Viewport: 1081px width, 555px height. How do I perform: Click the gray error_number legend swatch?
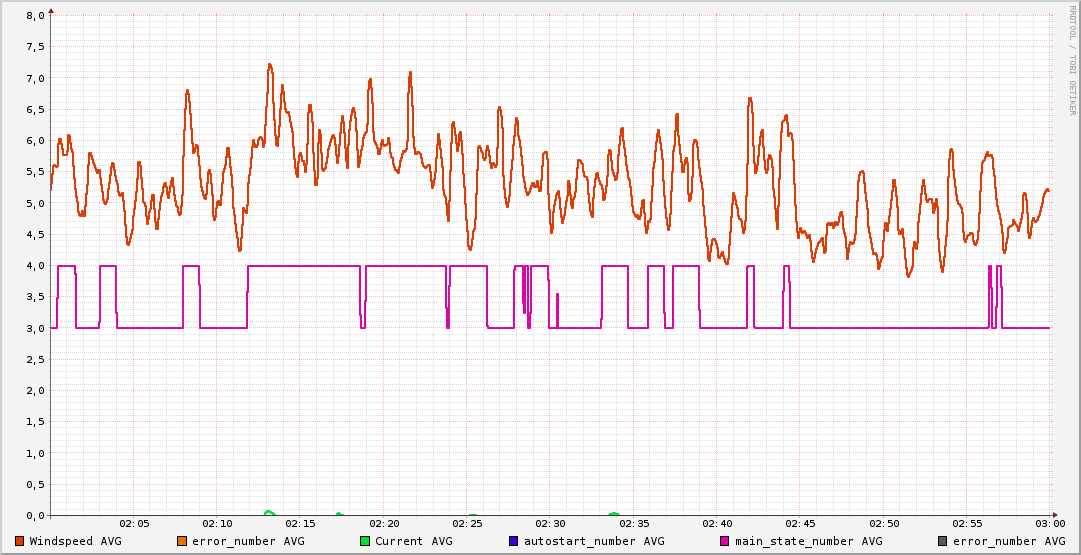(943, 541)
